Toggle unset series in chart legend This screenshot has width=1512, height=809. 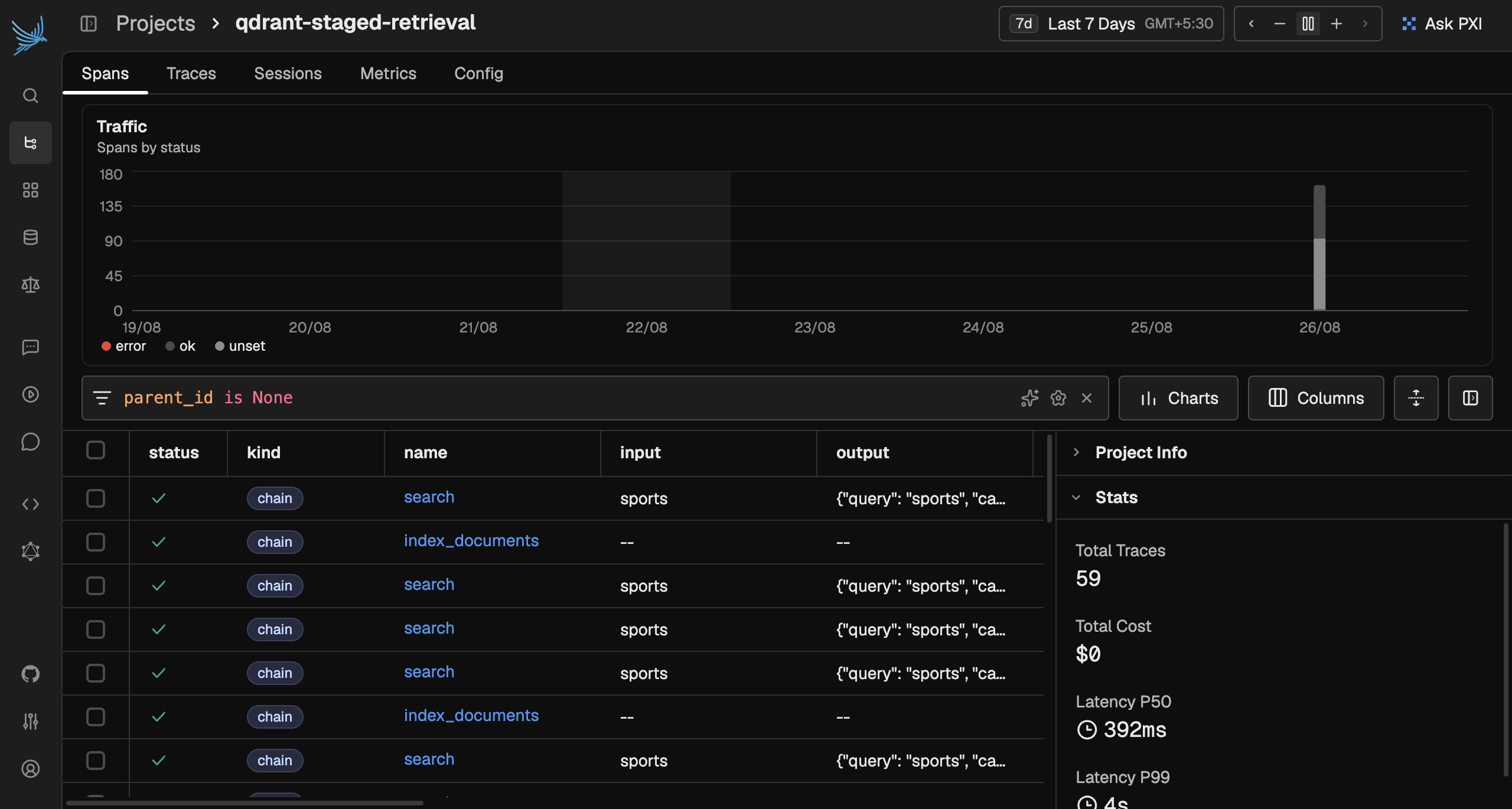pos(240,346)
